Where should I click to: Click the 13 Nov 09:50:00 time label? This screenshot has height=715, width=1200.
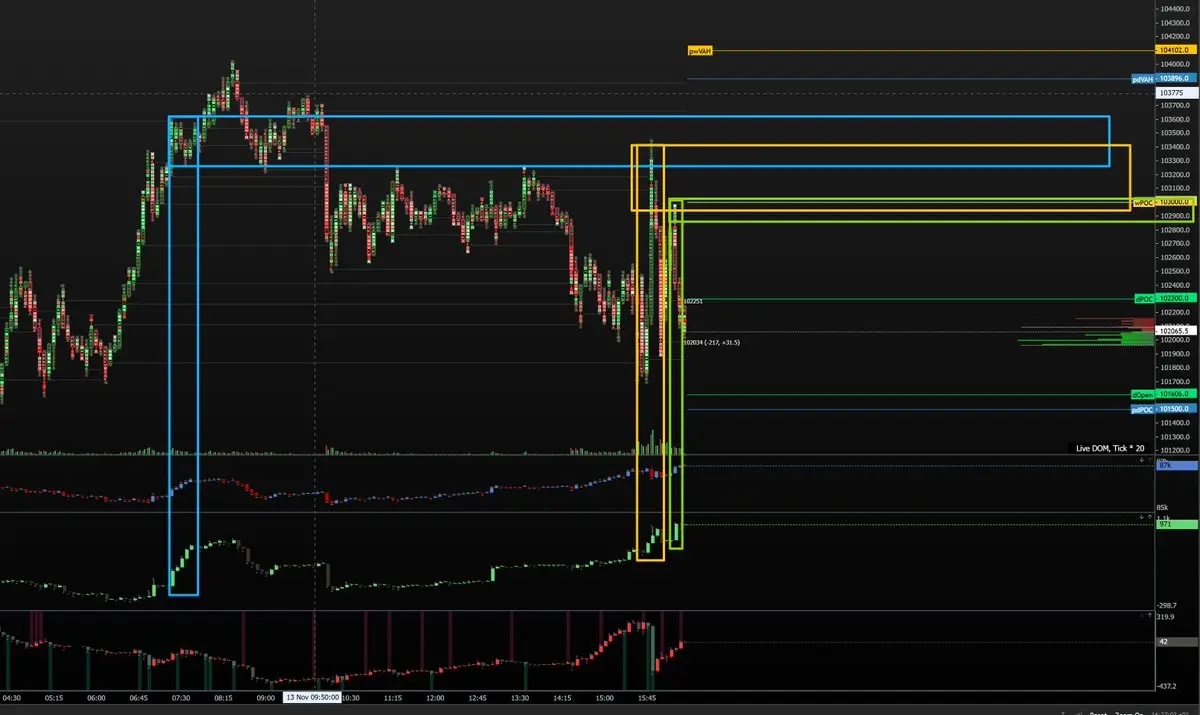[311, 696]
